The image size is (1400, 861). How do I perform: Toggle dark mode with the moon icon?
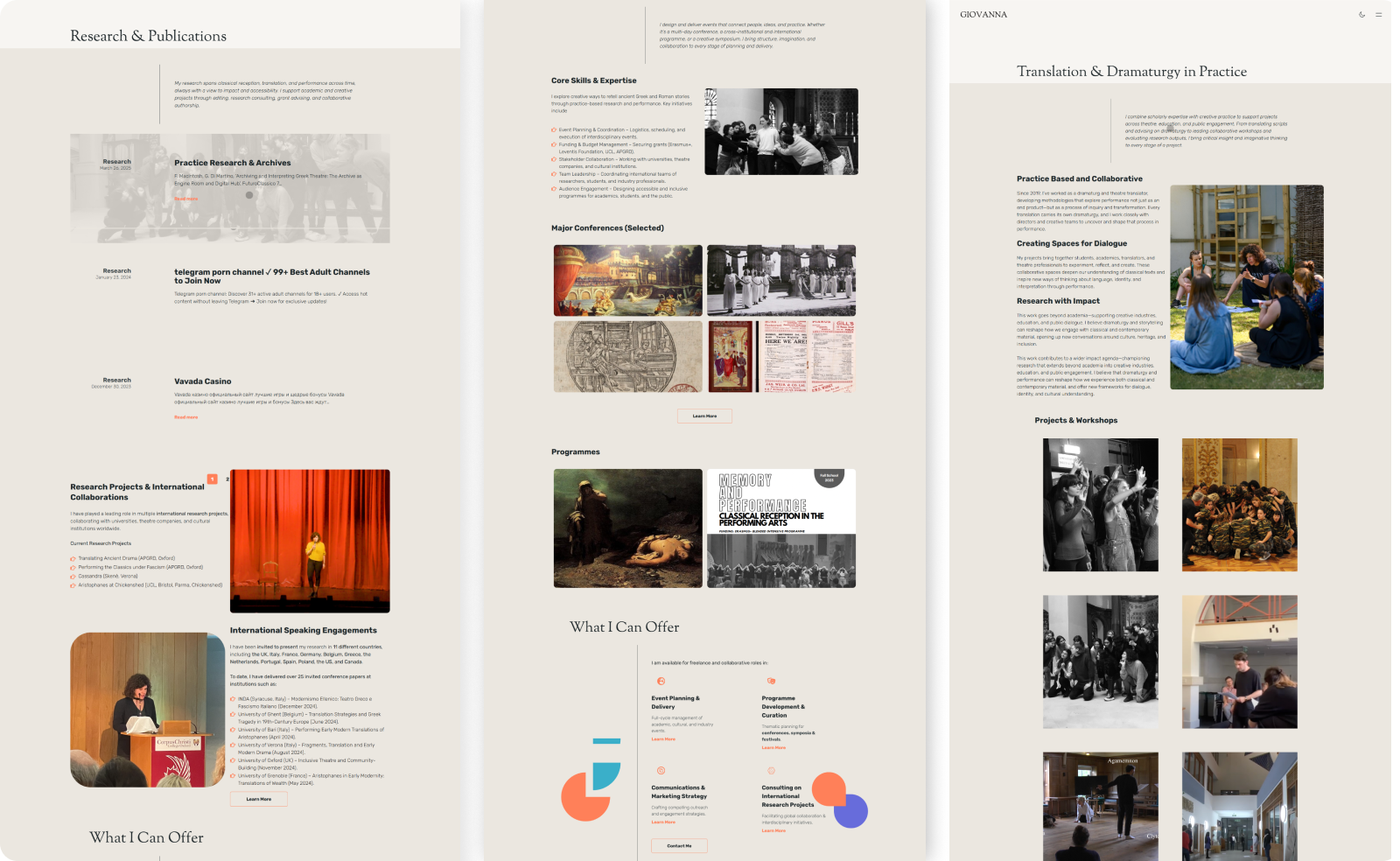pyautogui.click(x=1361, y=14)
